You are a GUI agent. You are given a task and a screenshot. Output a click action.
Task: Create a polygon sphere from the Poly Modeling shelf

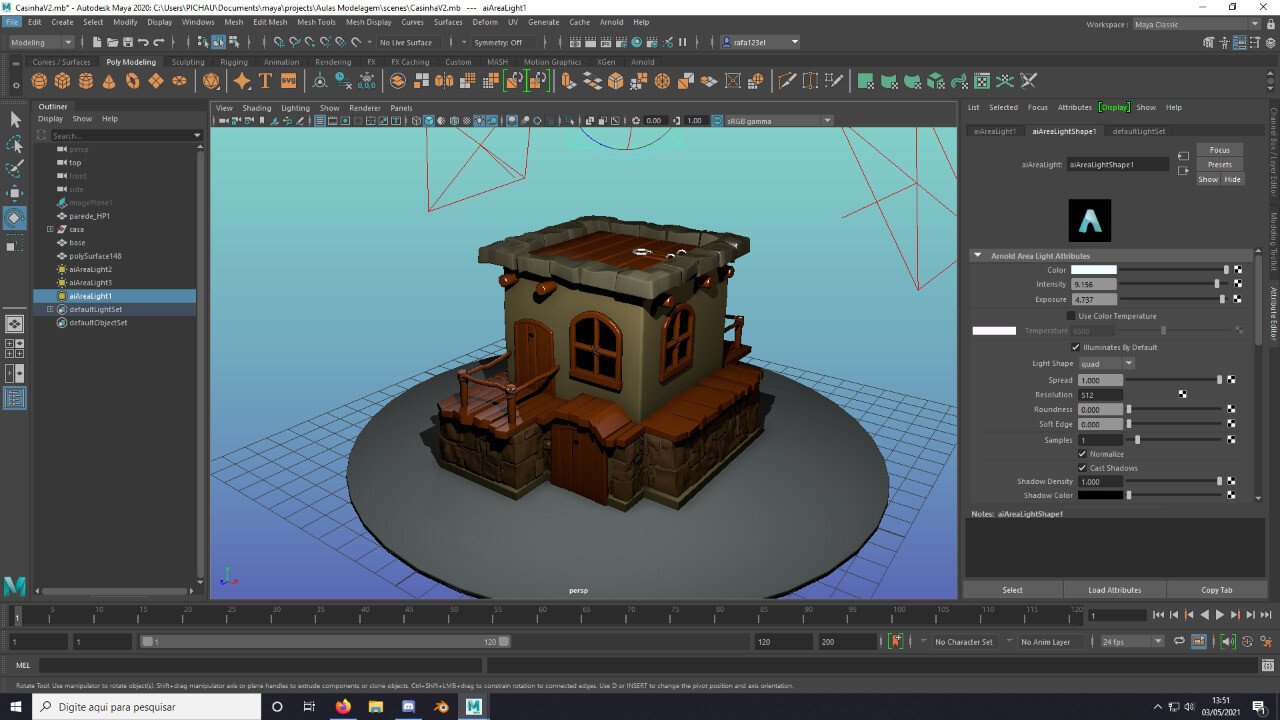[x=39, y=81]
